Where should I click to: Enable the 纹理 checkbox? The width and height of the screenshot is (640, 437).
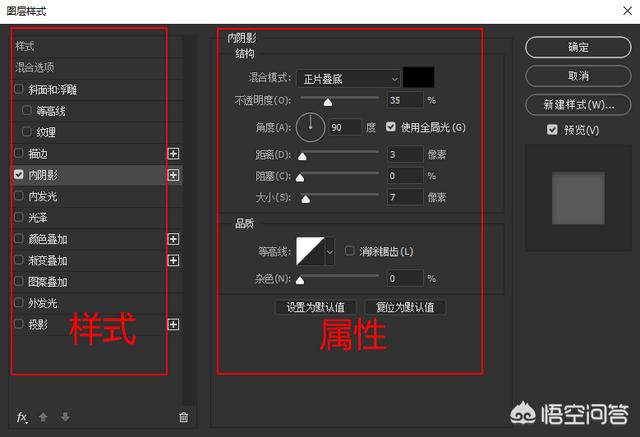pos(27,131)
